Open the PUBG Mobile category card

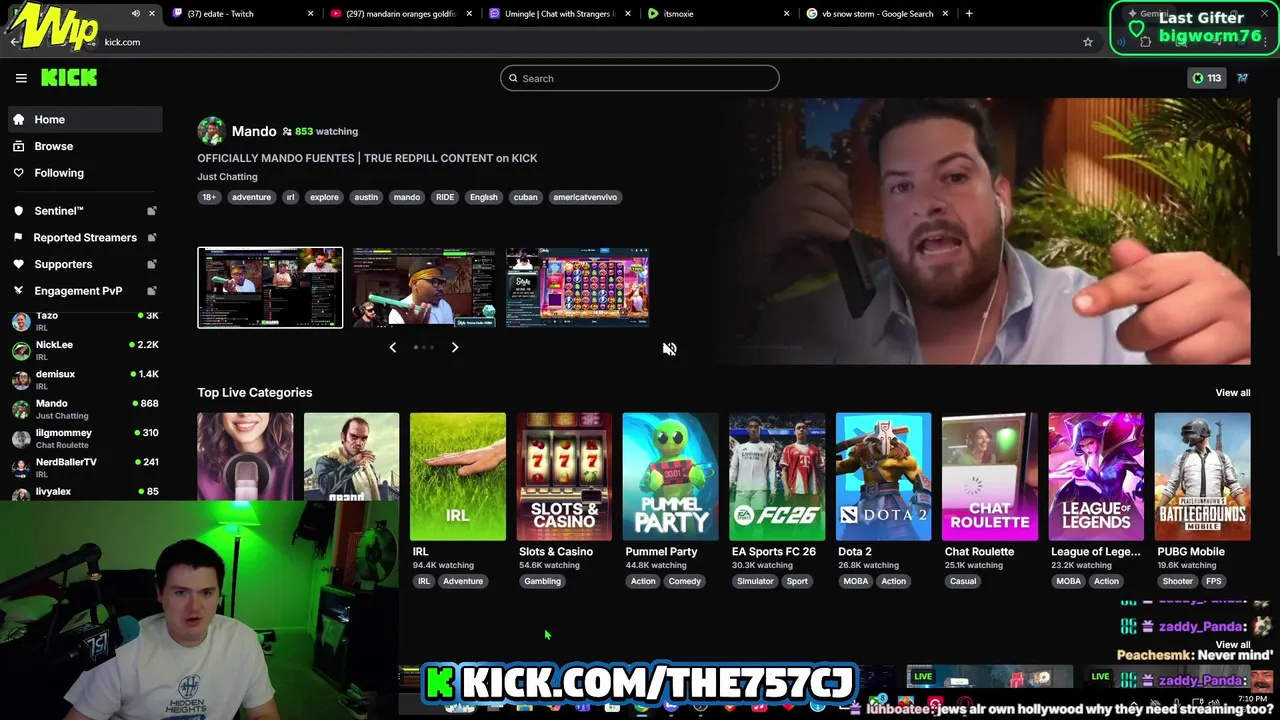pos(1203,477)
